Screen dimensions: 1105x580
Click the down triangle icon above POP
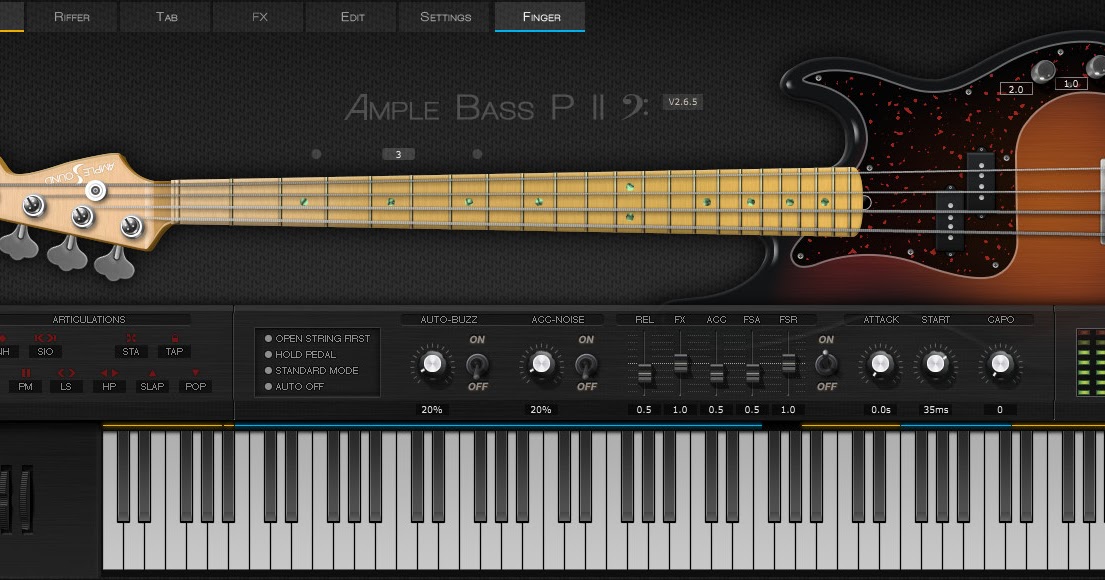click(x=195, y=373)
